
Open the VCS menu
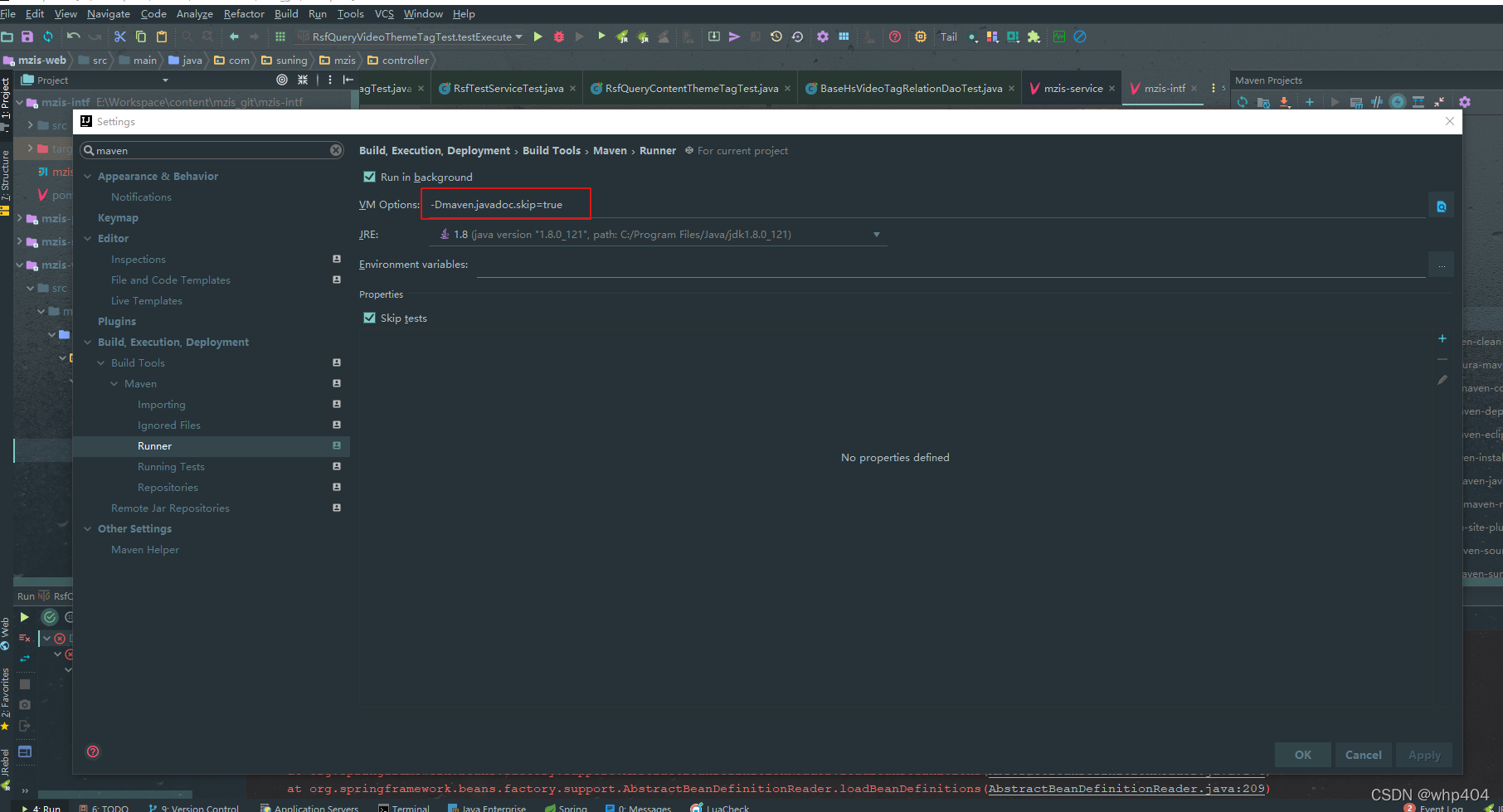[384, 13]
